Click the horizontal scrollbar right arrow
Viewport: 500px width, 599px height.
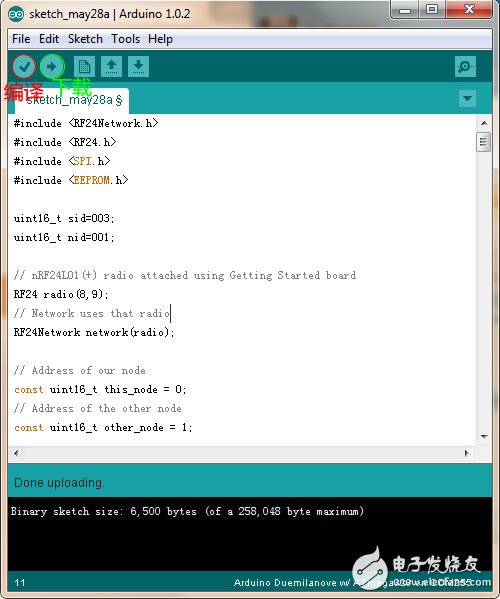point(466,453)
